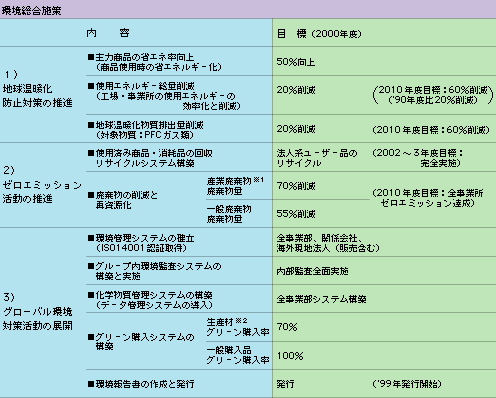
Task: Click '(2010年度目標：60%削減)' in PFC row
Action: coord(431,129)
